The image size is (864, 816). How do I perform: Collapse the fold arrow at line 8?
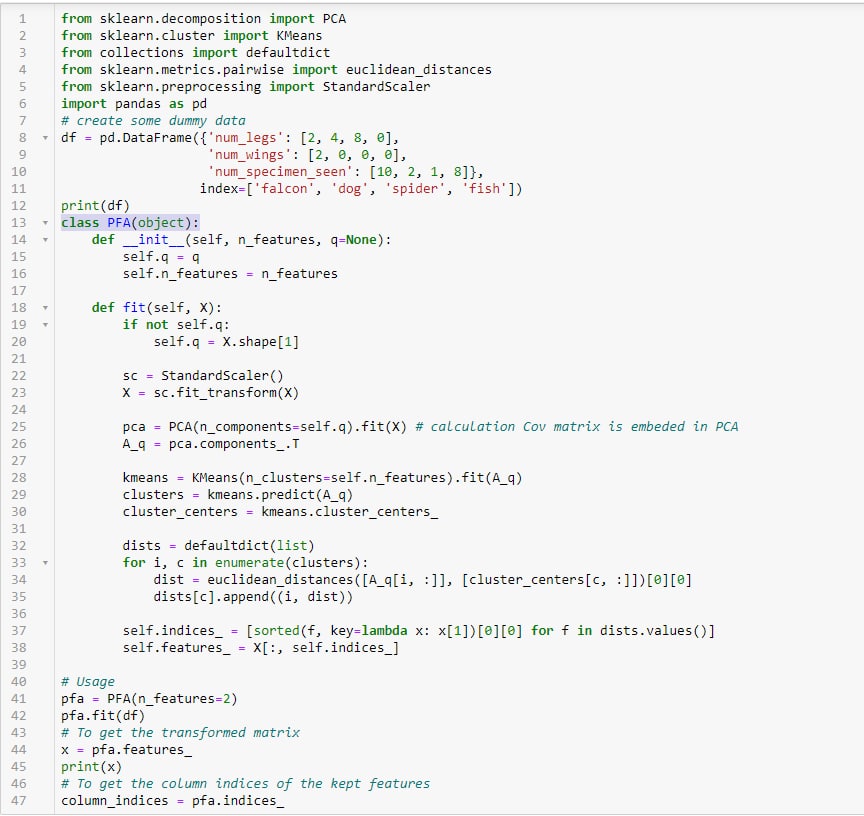point(45,138)
